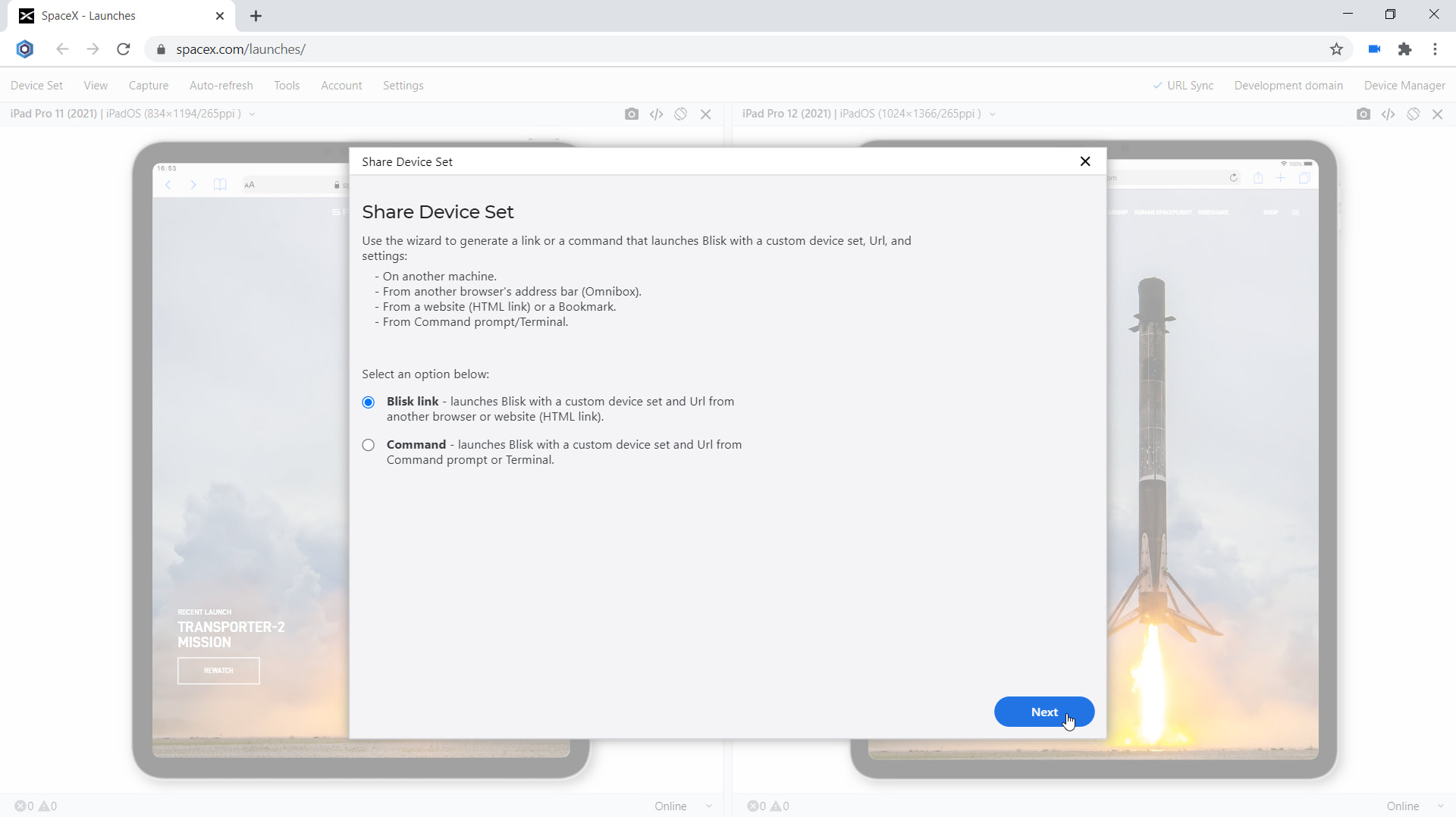Open DevTools for the iPad Pro 11 device
The height and width of the screenshot is (817, 1456).
click(656, 114)
